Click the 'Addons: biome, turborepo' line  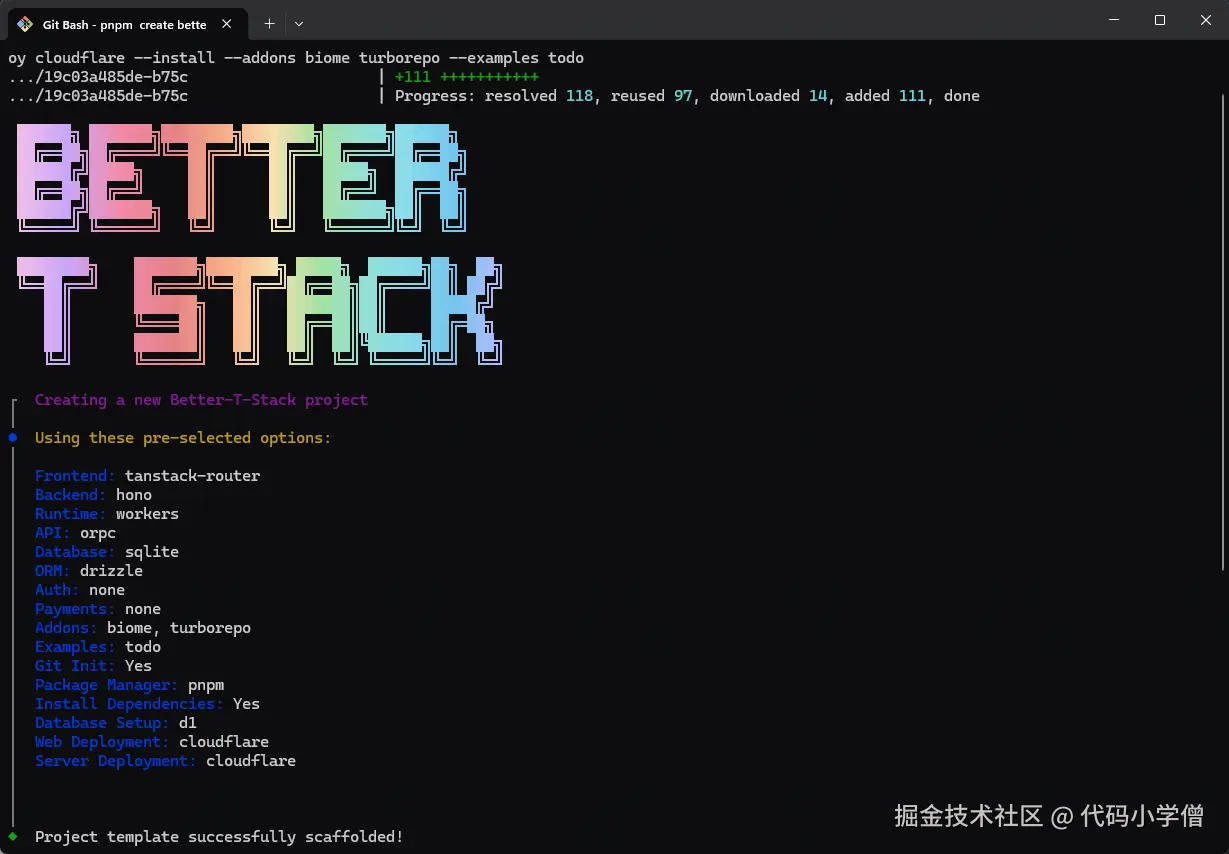coord(143,628)
